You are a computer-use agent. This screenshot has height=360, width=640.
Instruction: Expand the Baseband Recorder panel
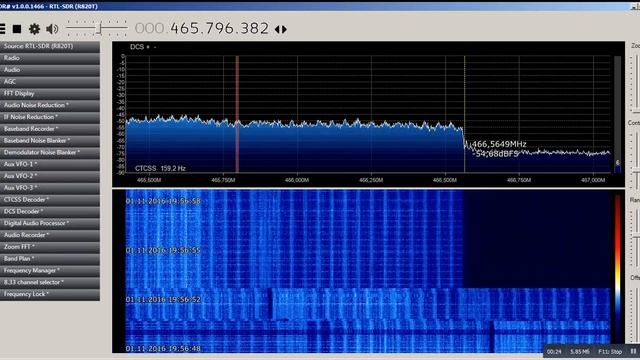[50, 129]
